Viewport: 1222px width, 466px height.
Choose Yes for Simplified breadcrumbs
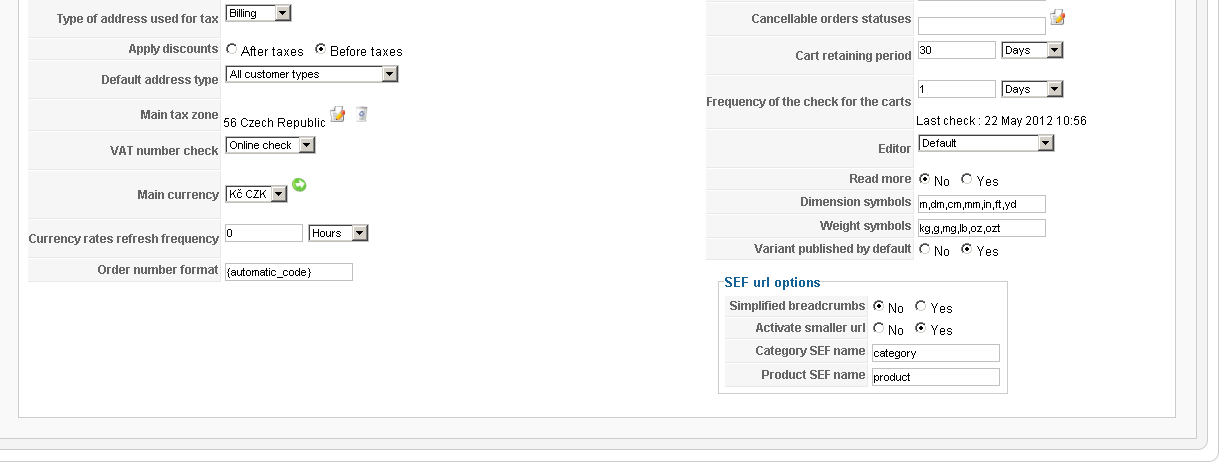coord(920,306)
